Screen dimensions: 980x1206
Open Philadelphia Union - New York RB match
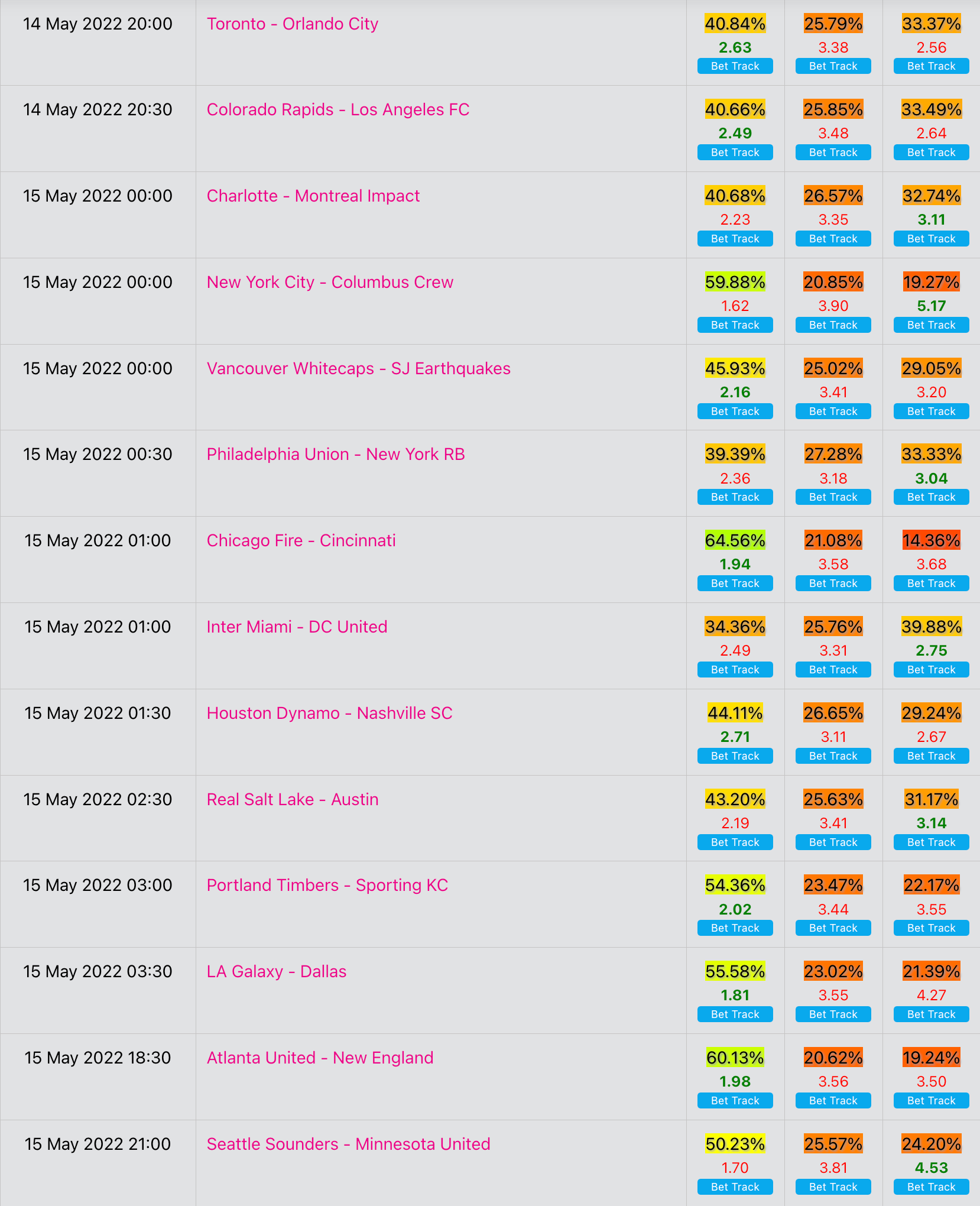pos(336,454)
